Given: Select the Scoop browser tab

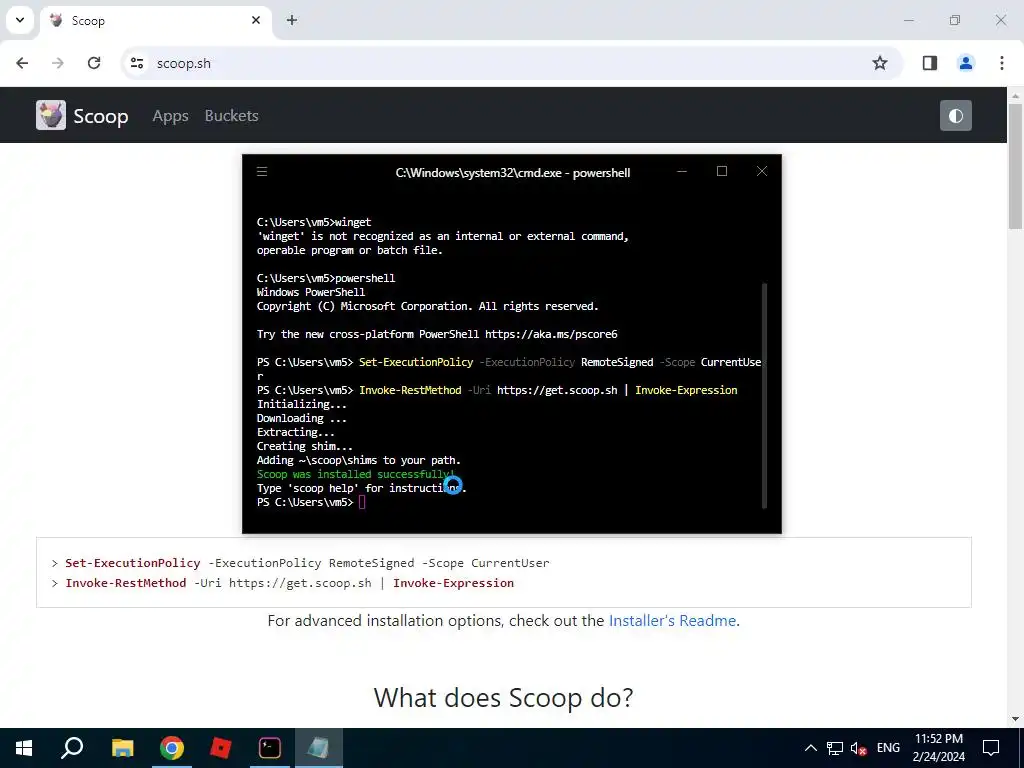Looking at the screenshot, I should (x=157, y=21).
